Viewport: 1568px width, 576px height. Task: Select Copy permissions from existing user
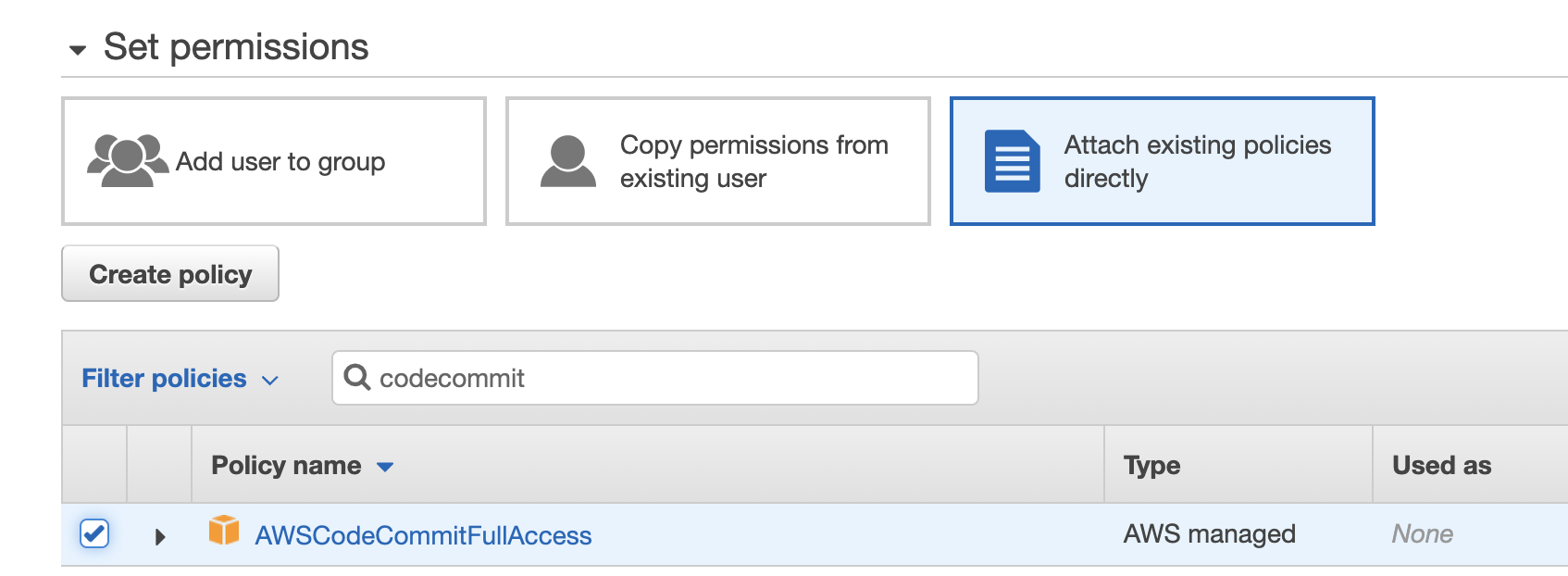(718, 161)
